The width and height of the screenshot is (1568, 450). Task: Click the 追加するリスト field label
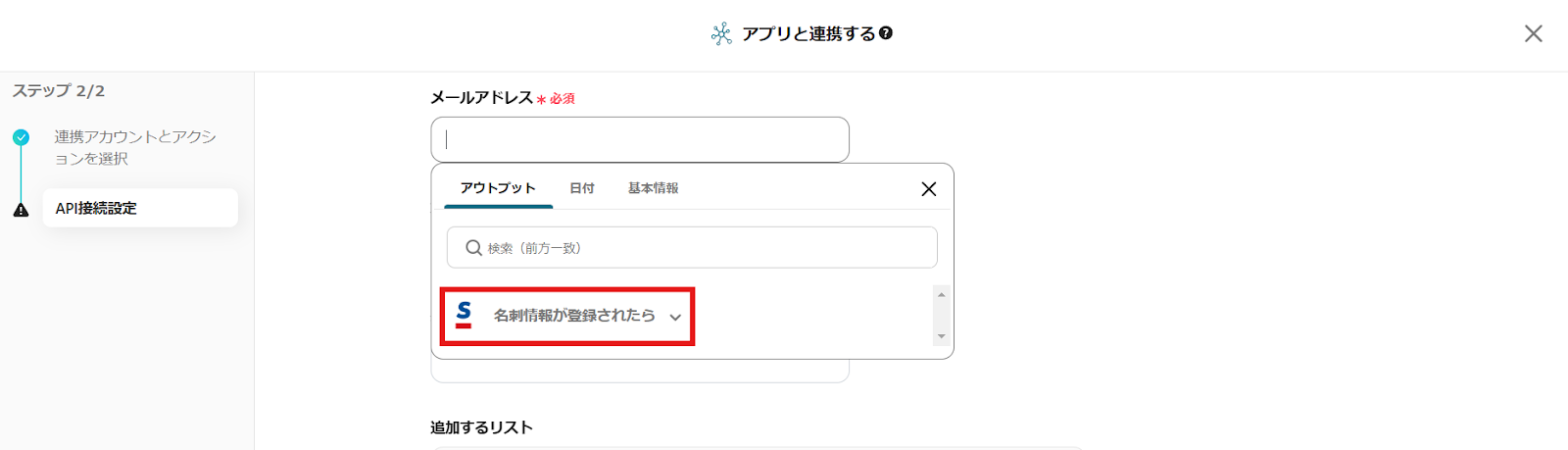click(x=481, y=427)
